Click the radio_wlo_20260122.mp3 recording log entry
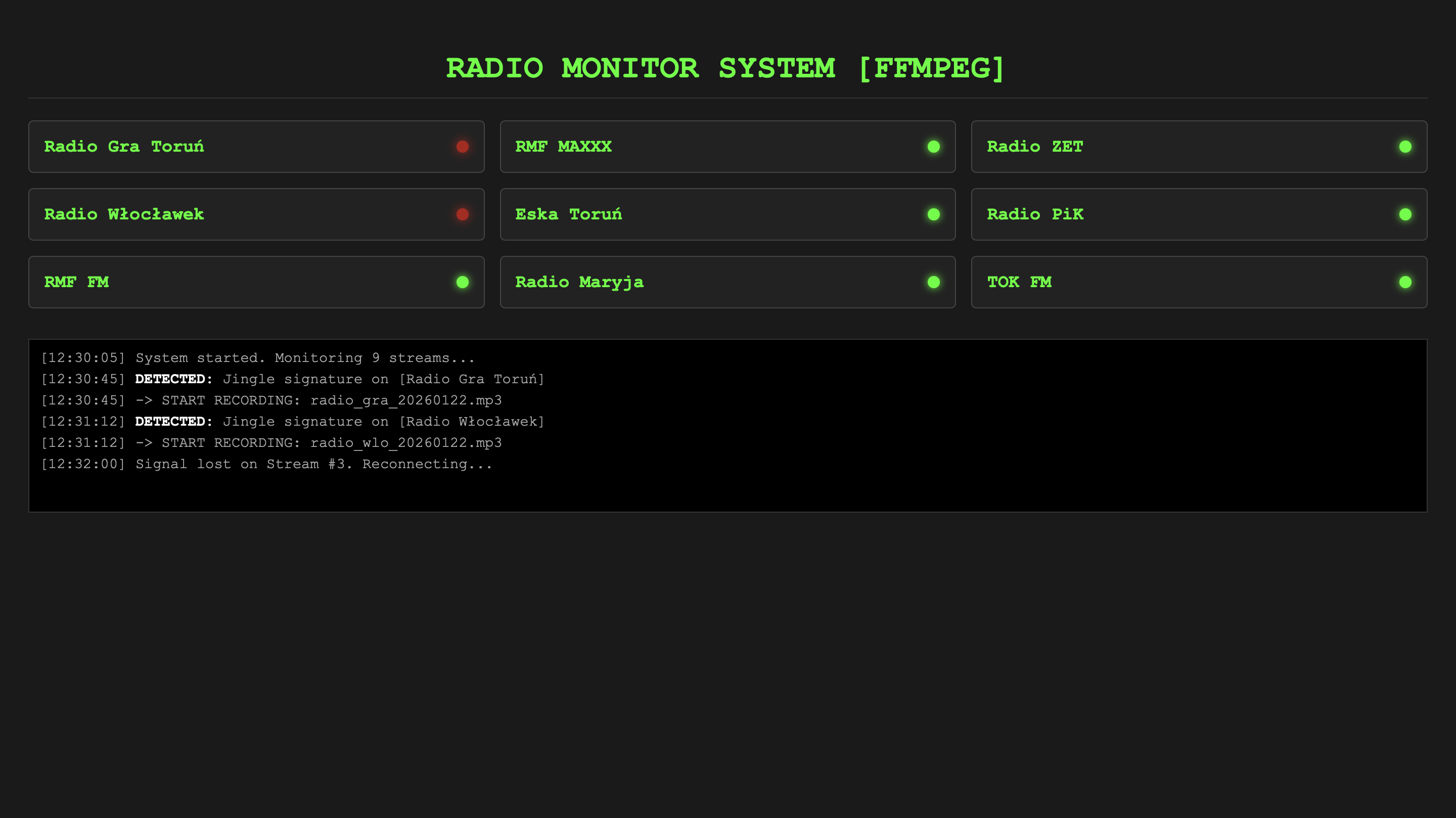 click(x=271, y=443)
